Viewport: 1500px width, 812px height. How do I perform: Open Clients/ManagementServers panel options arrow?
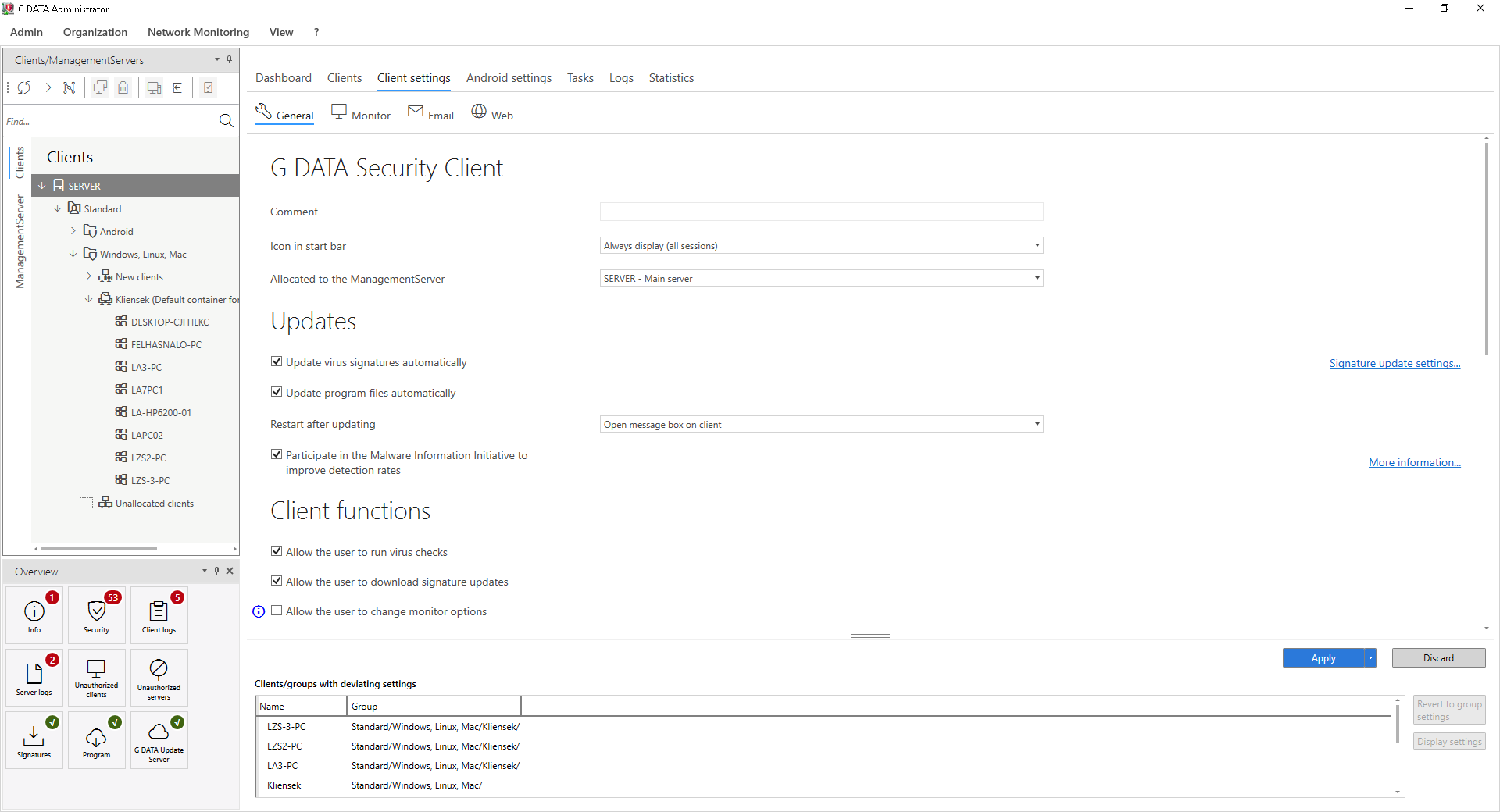(x=217, y=59)
